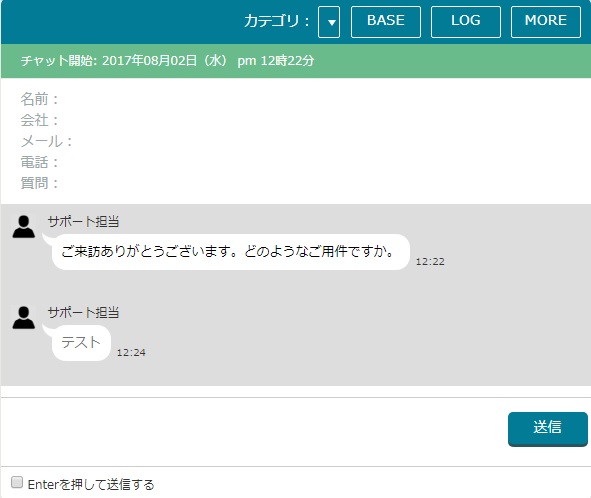This screenshot has width=591, height=498.
Task: Select the テスト message bubble
Action: [81, 343]
